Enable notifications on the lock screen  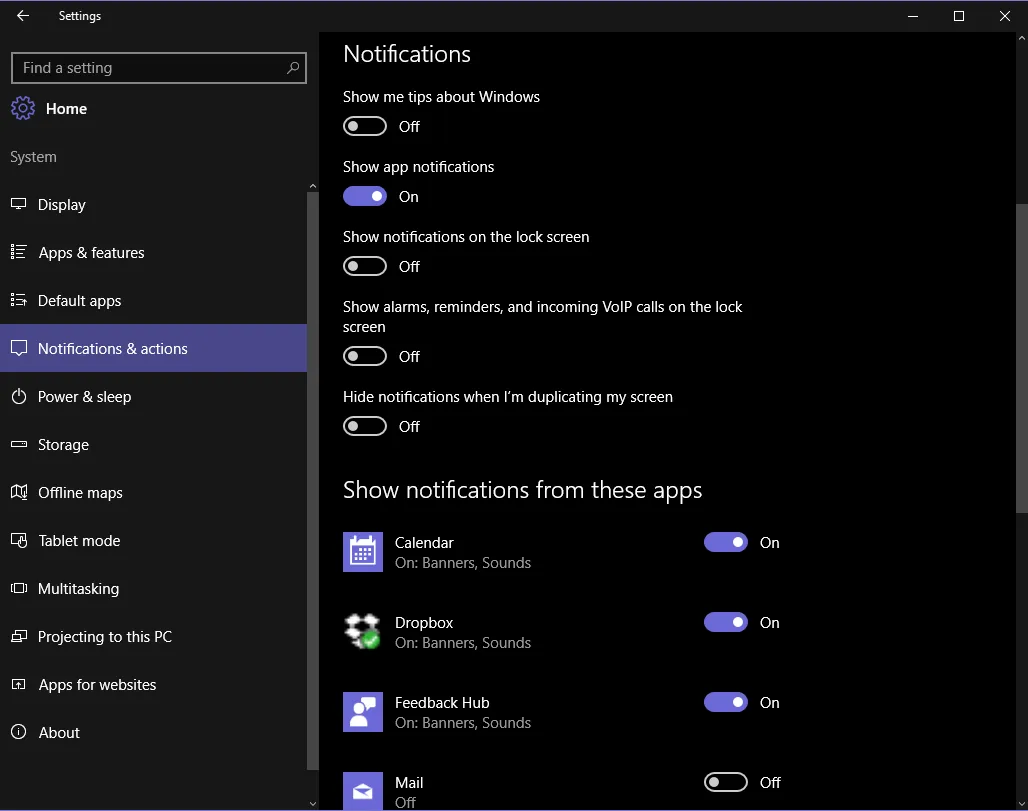(365, 267)
